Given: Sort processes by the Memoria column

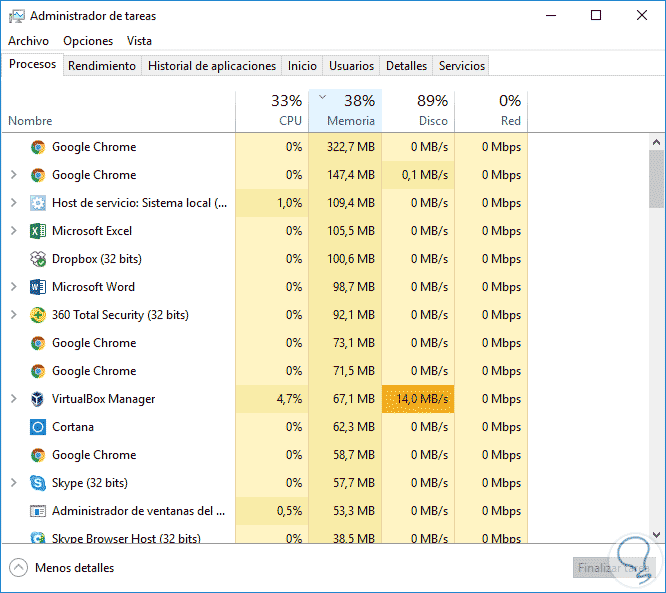Looking at the screenshot, I should coord(345,111).
